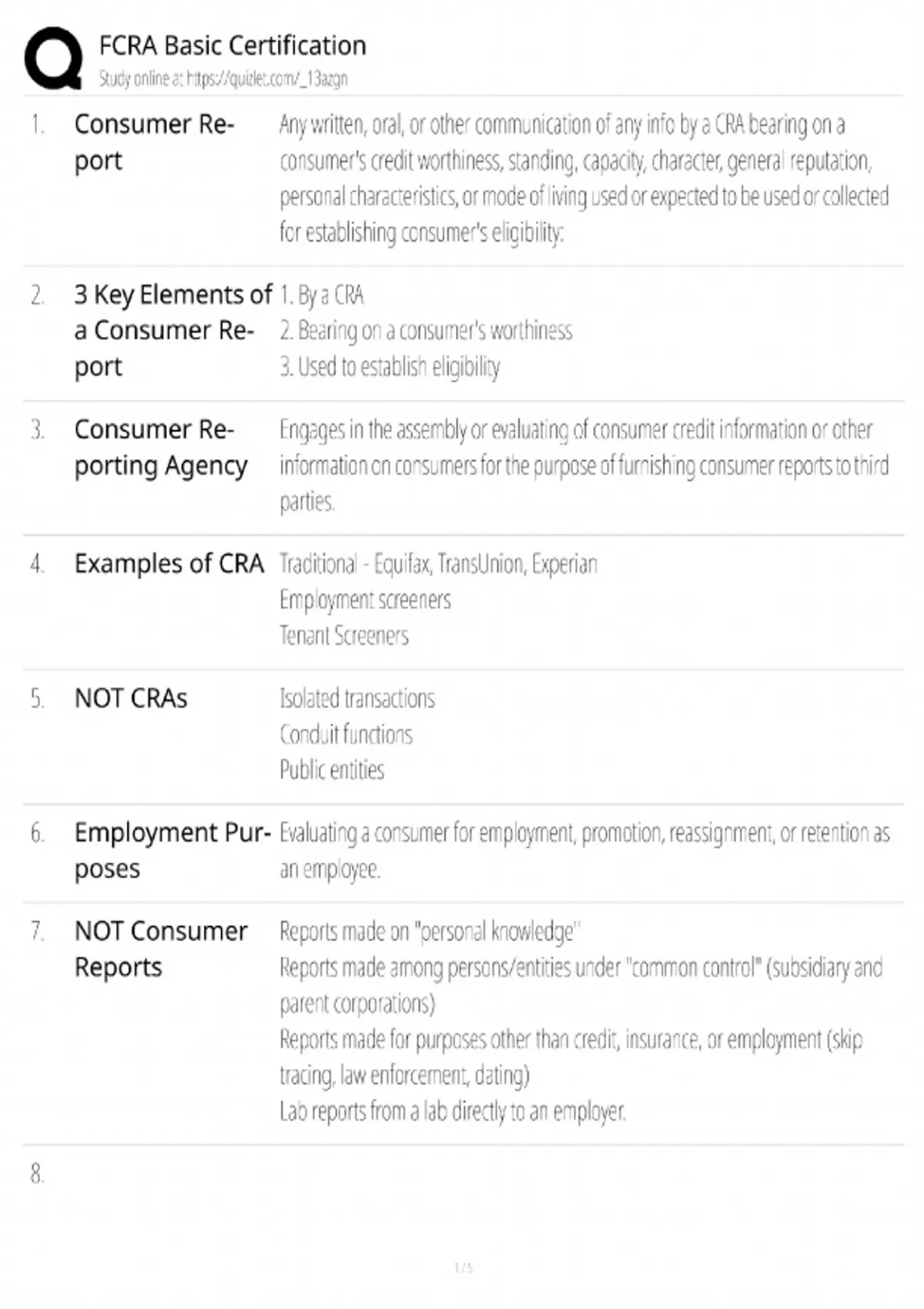Click the 'Examples of CRA' term
Image resolution: width=924 pixels, height=1309 pixels.
click(x=169, y=564)
